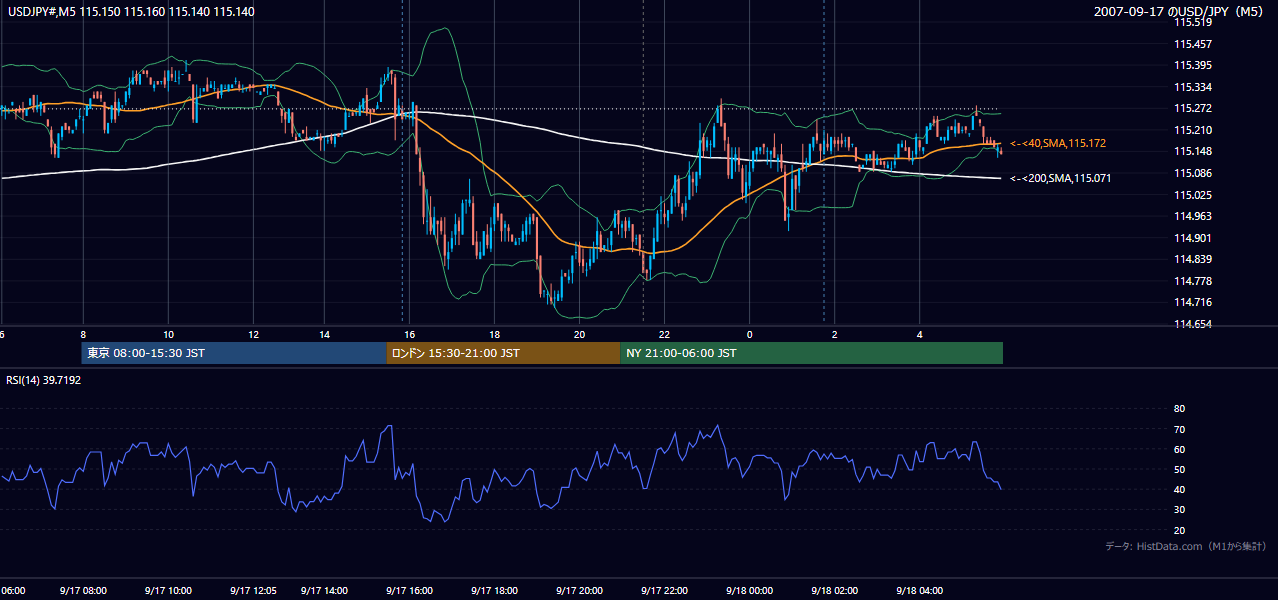Click the 9/17 12:05 time axis label
The width and height of the screenshot is (1278, 600).
(x=253, y=591)
